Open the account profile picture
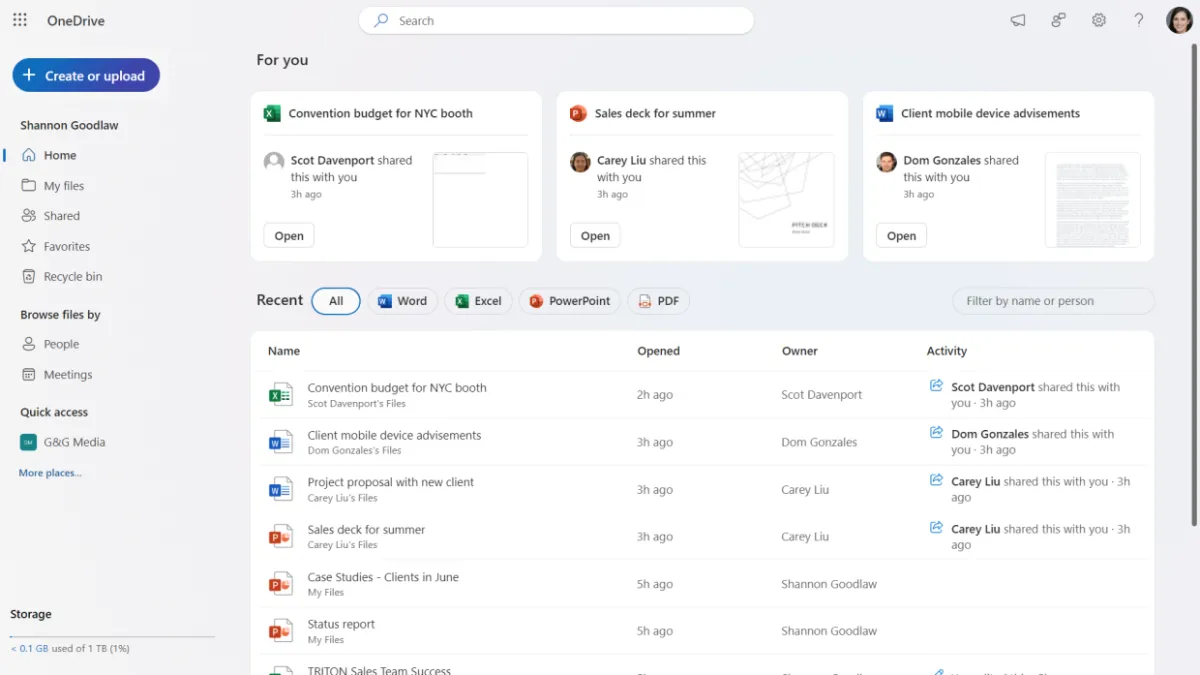The image size is (1200, 675). pos(1180,20)
